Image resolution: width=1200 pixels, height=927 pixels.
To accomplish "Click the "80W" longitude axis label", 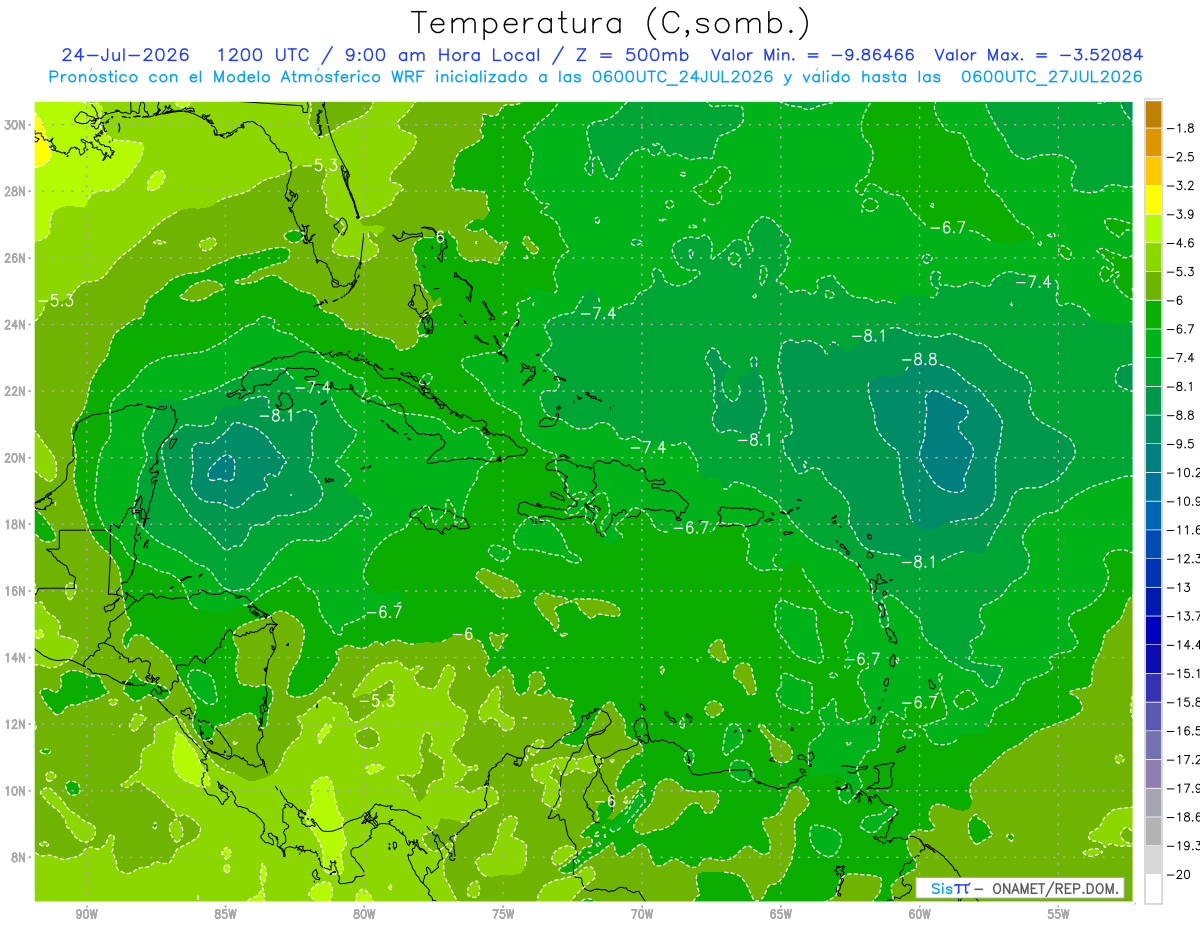I will pyautogui.click(x=364, y=914).
